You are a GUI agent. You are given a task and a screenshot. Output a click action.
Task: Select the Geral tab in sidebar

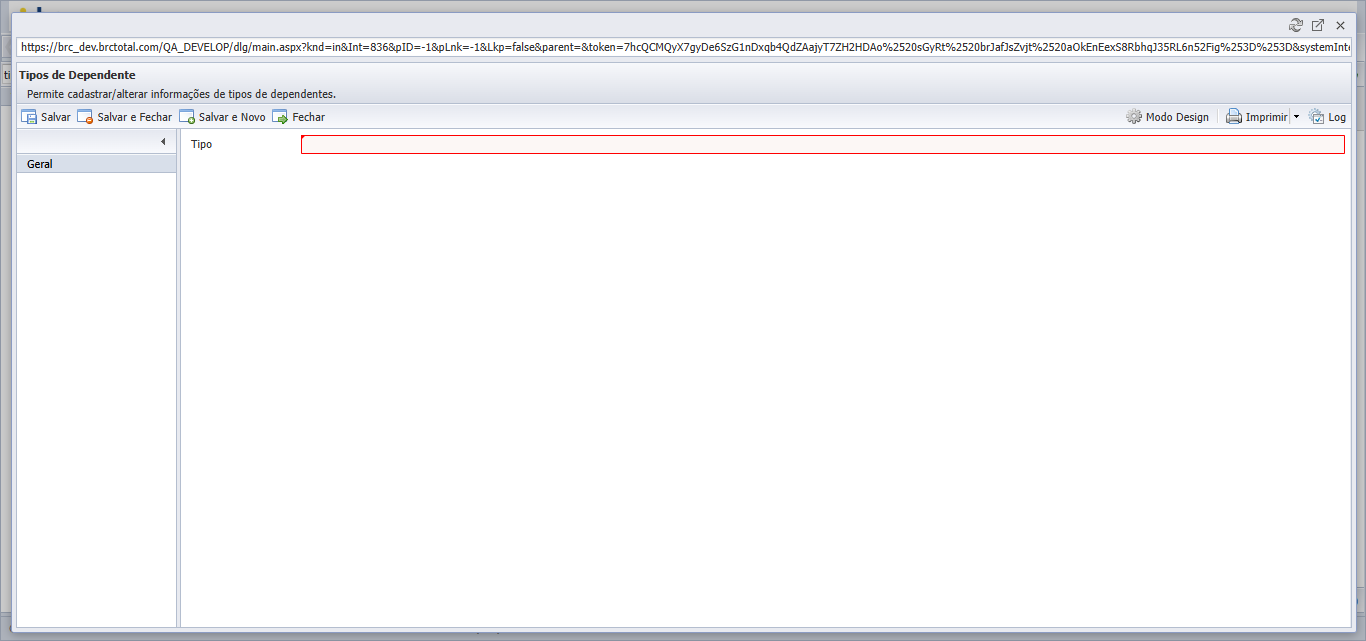pos(97,164)
